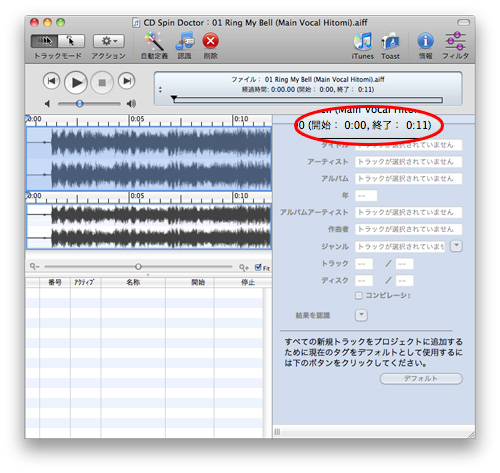500x473 pixels.
Task: Click the アーティスト input field
Action: pos(409,162)
